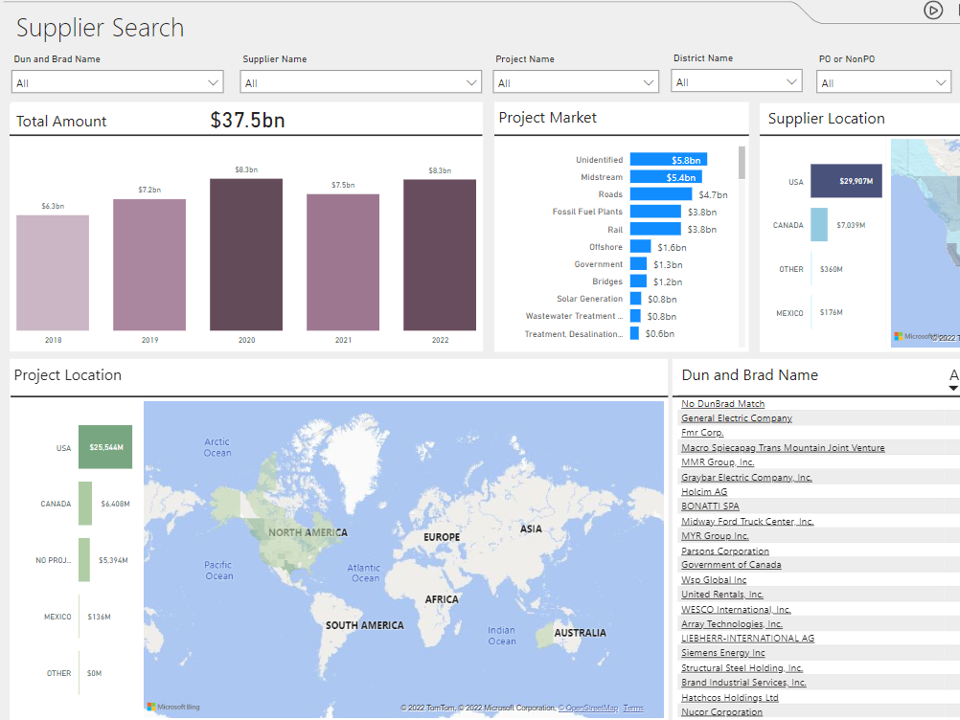Click the OpenStreetMap attribution link
Image resolution: width=960 pixels, height=720 pixels.
click(x=588, y=708)
